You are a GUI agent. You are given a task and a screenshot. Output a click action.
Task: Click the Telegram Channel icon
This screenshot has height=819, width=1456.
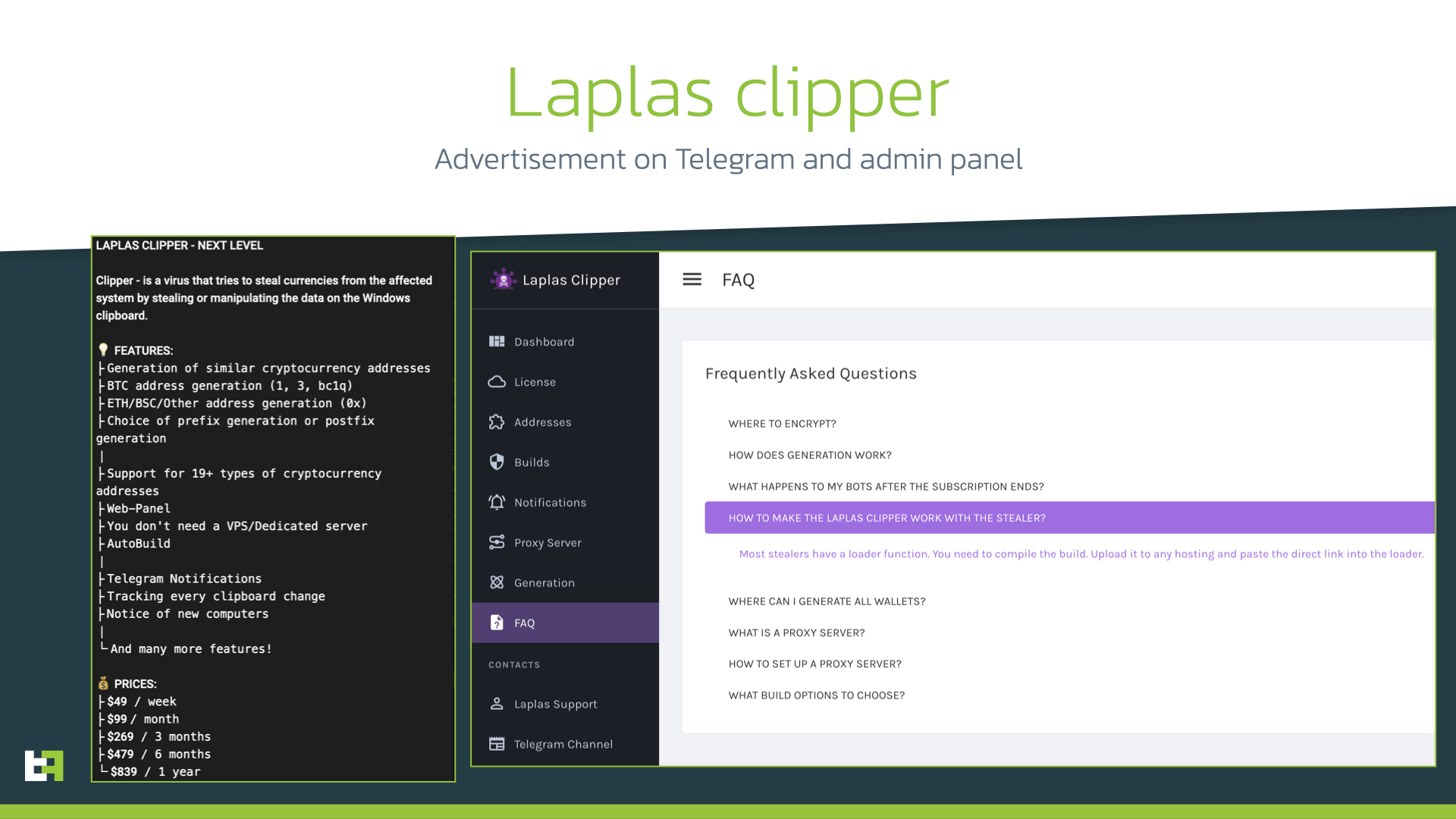click(497, 745)
